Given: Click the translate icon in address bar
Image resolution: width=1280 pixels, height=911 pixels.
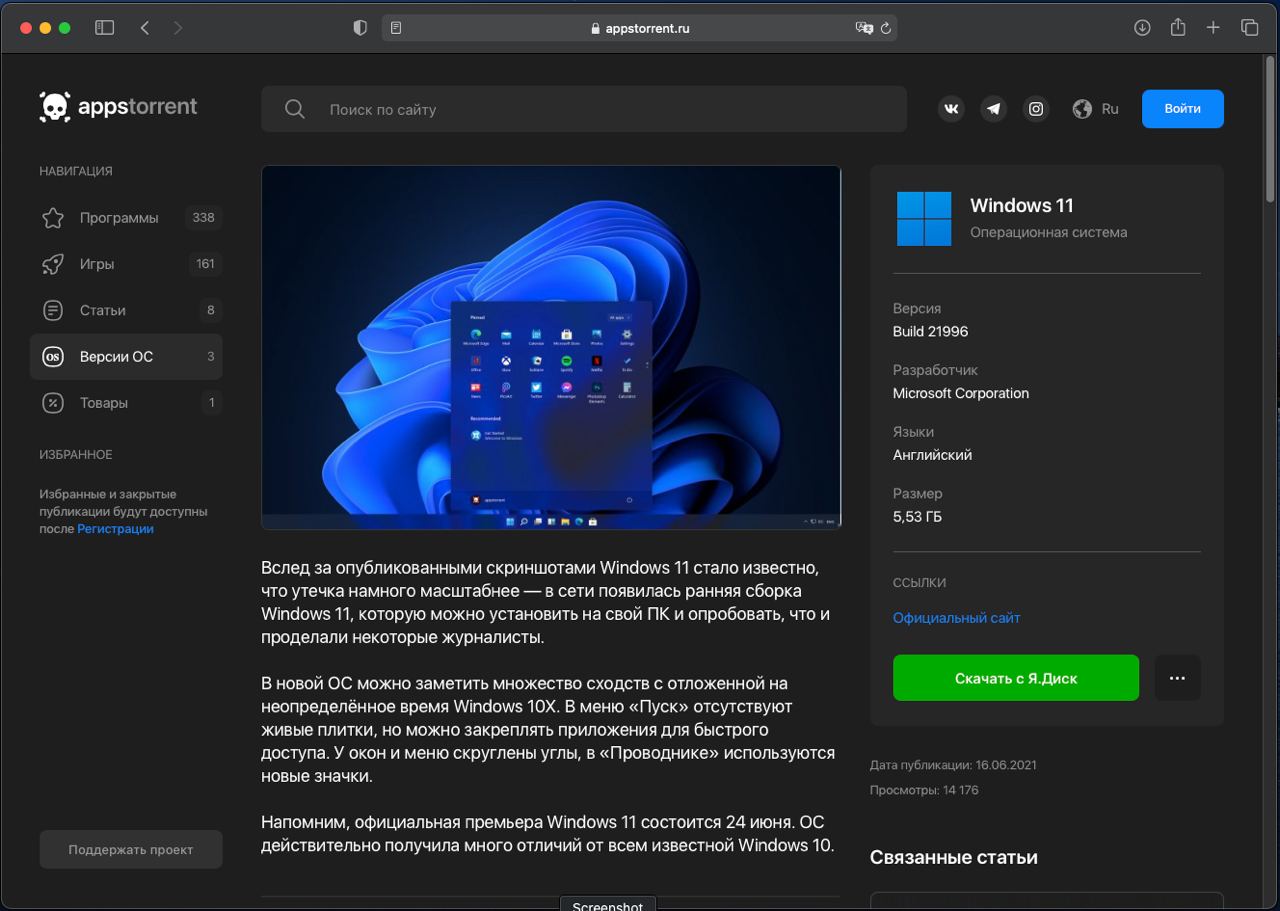Looking at the screenshot, I should (x=864, y=28).
